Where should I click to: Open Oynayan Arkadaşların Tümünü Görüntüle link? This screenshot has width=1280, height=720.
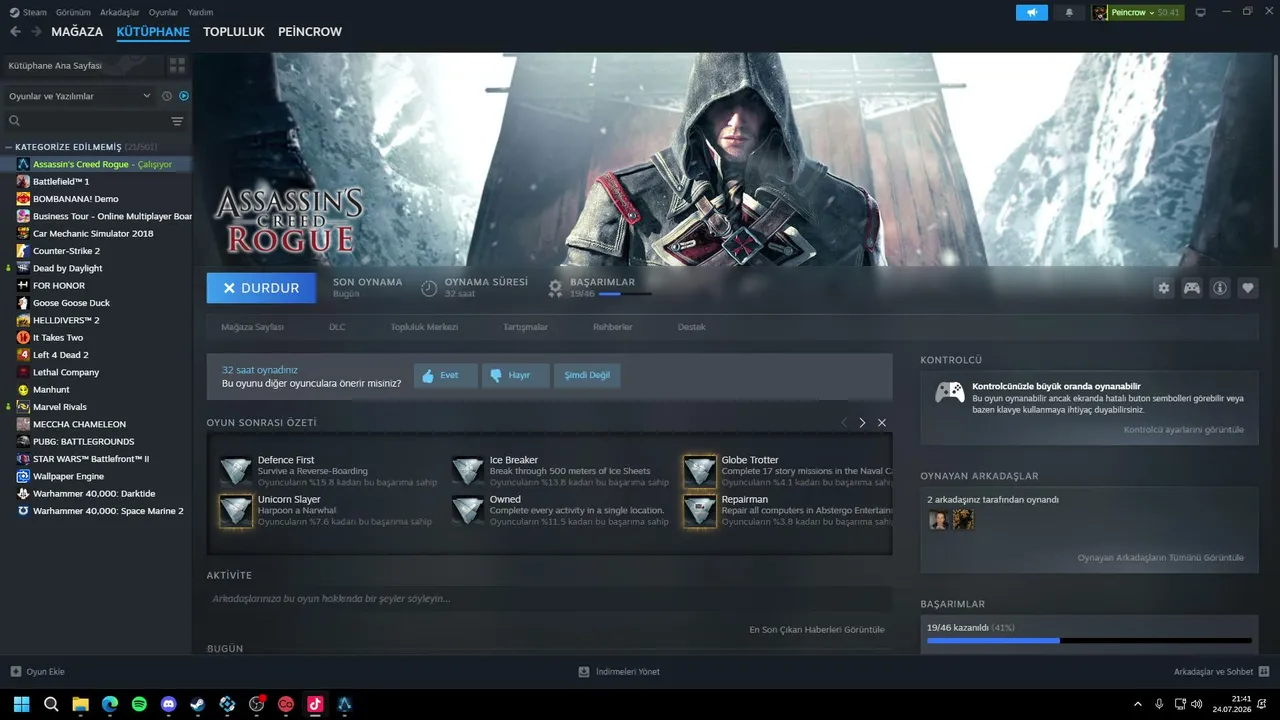pyautogui.click(x=1161, y=558)
